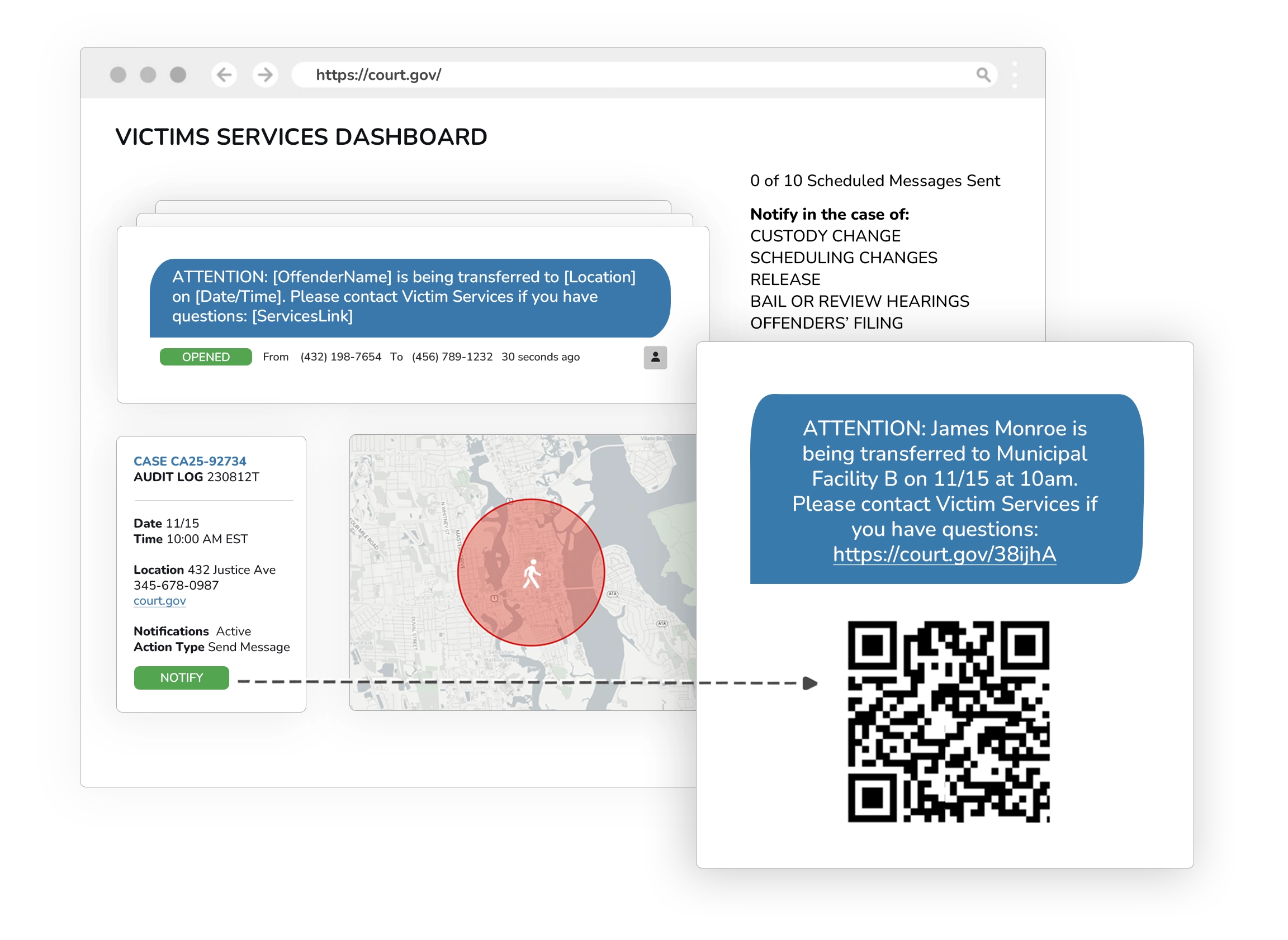The width and height of the screenshot is (1288, 940).
Task: Click the green NOTIFY button
Action: [182, 677]
